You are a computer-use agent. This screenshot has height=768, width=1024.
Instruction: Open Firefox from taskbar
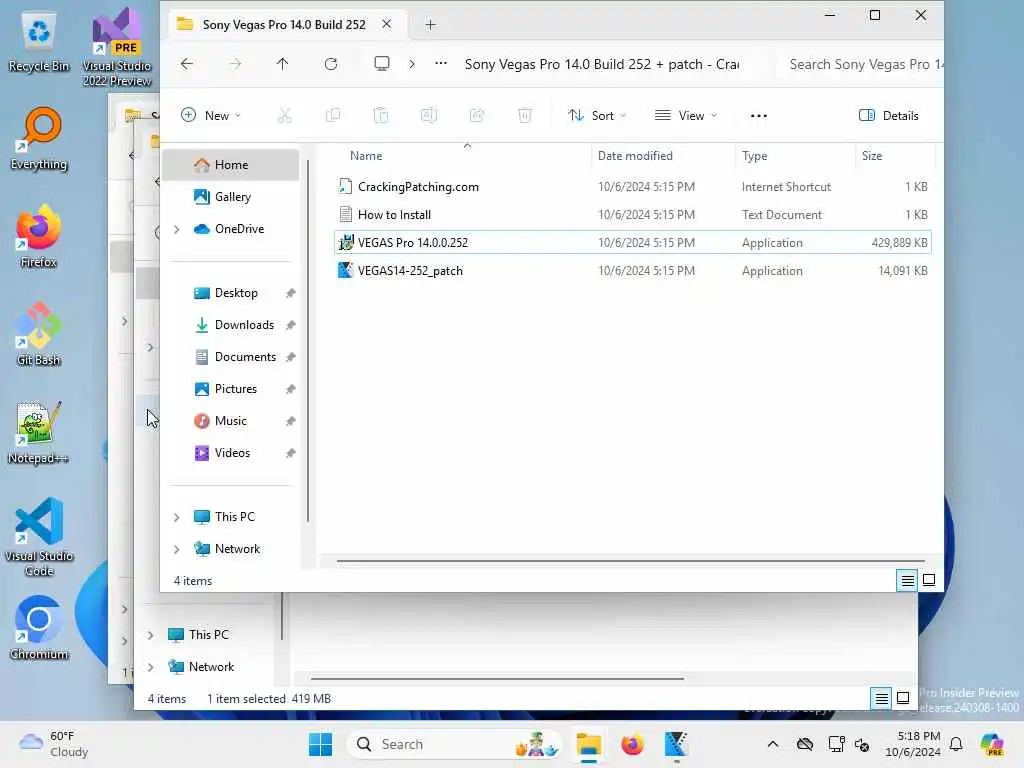pos(632,744)
